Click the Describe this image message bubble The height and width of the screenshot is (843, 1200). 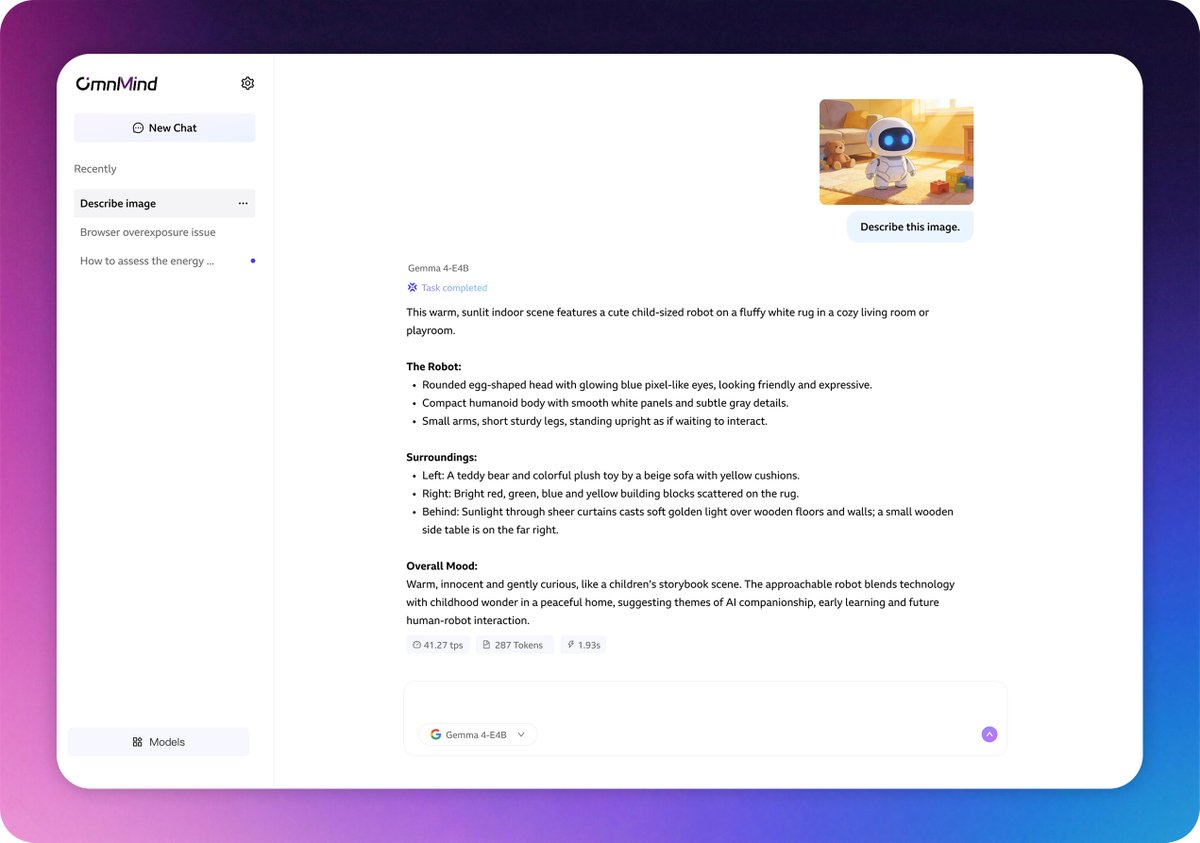pos(910,227)
